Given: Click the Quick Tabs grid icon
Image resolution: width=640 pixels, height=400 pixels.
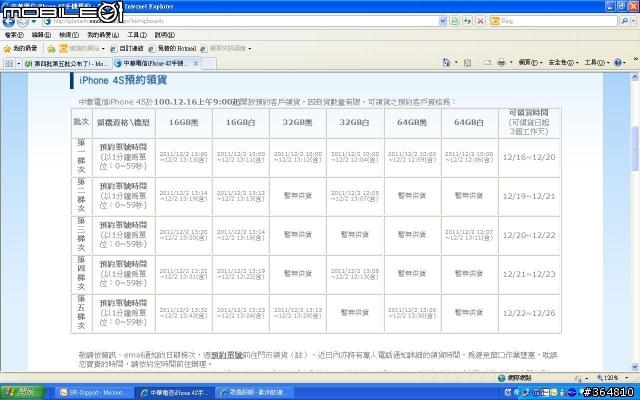Looking at the screenshot, I should click(x=9, y=64).
